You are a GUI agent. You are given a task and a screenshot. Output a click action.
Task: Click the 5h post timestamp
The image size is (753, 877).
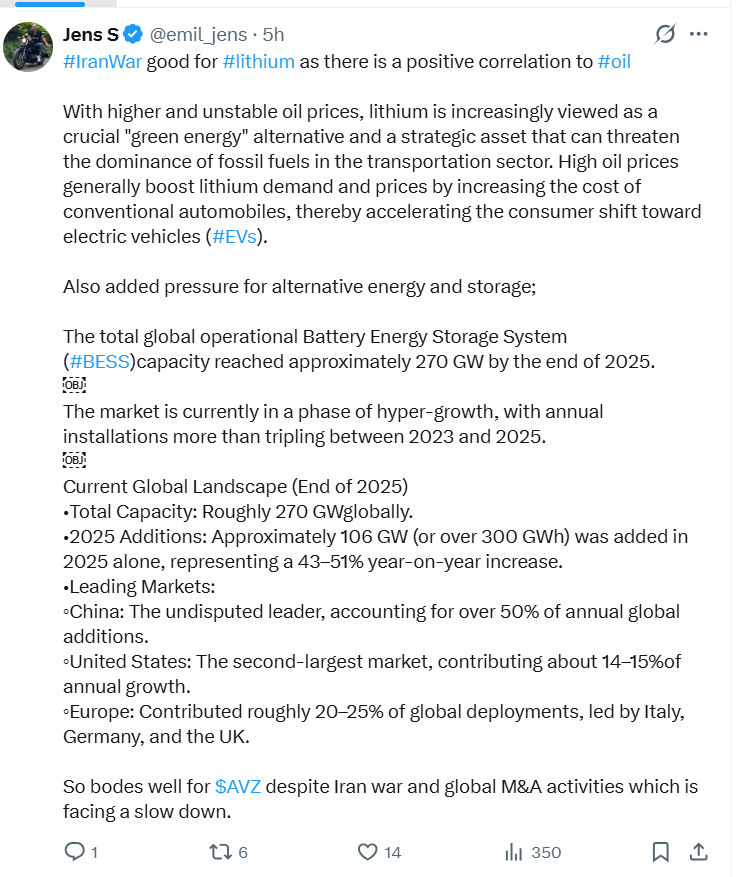click(x=273, y=36)
